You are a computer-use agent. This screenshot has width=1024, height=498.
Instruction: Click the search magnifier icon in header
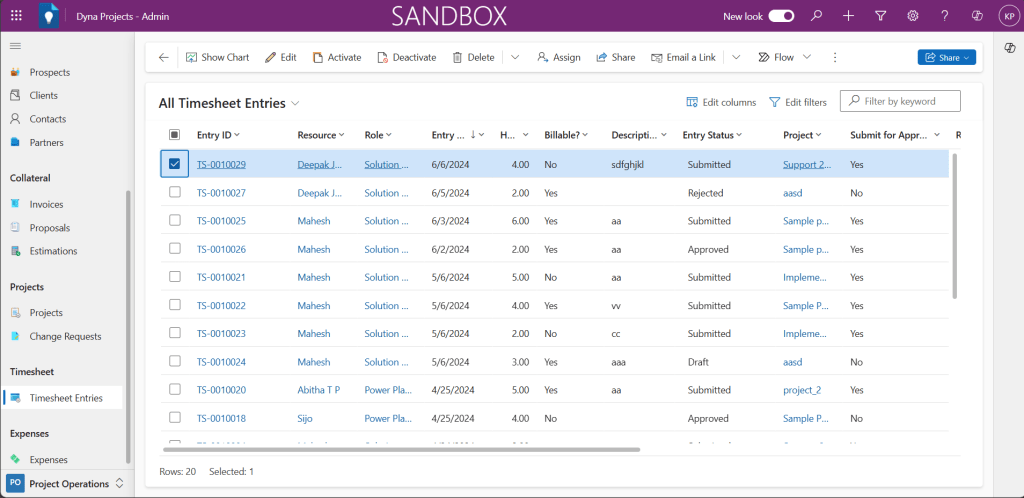click(817, 16)
